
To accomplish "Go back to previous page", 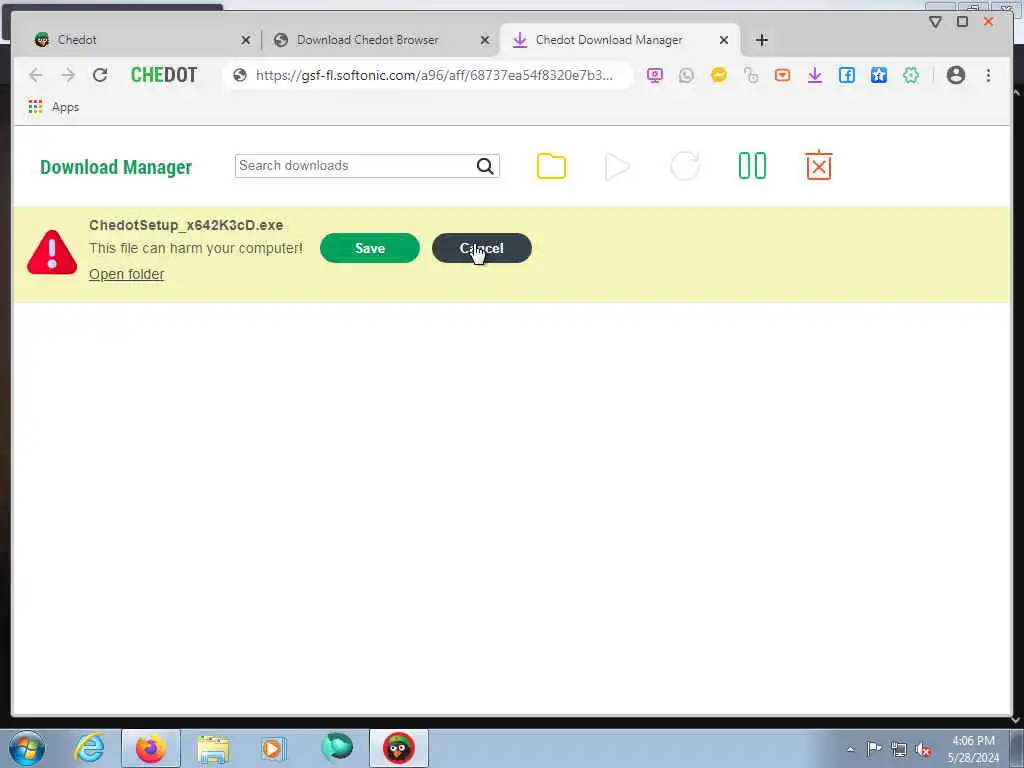I will [36, 75].
